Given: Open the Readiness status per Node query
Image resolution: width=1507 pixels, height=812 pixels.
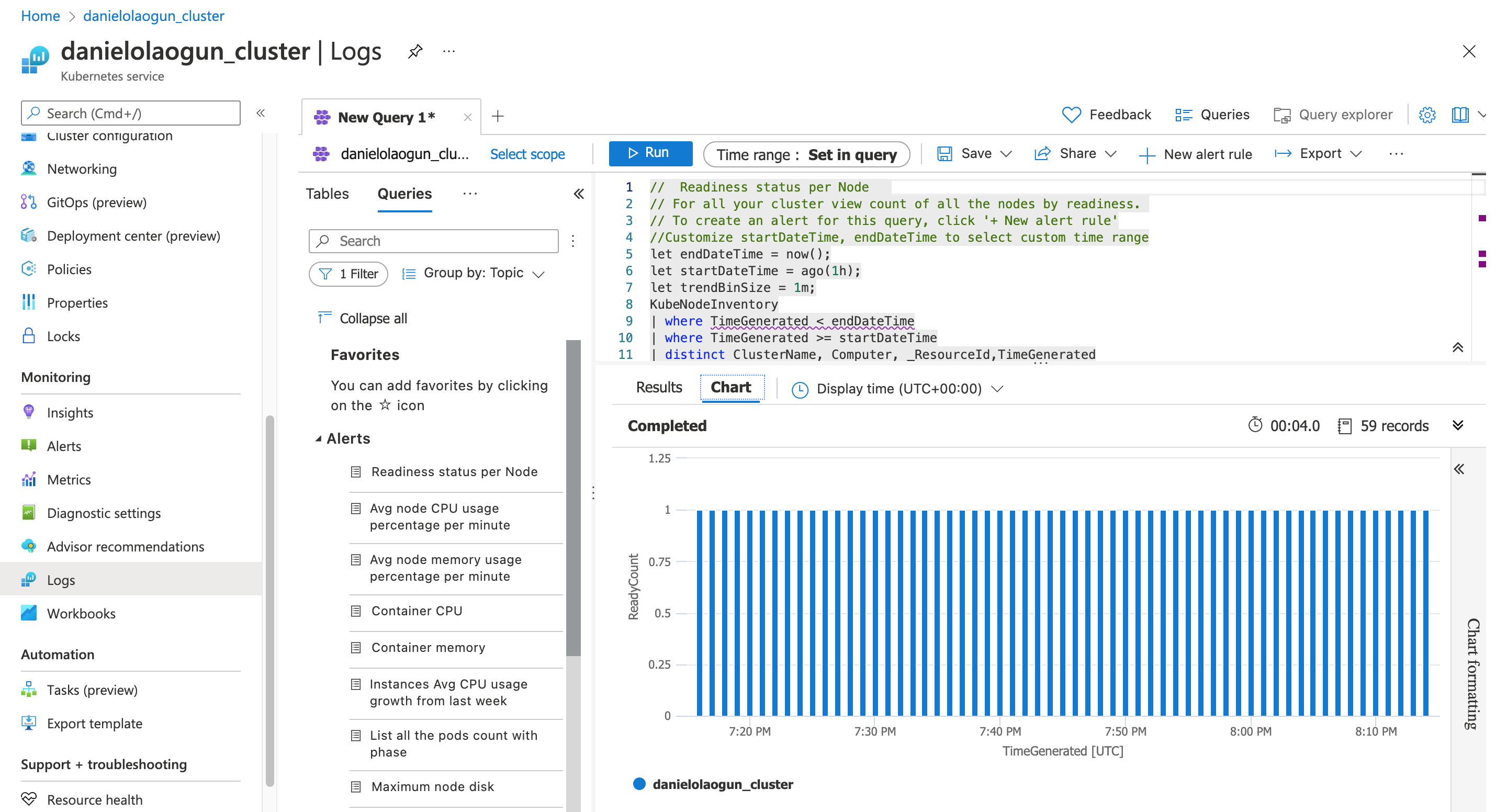Looking at the screenshot, I should coord(455,471).
